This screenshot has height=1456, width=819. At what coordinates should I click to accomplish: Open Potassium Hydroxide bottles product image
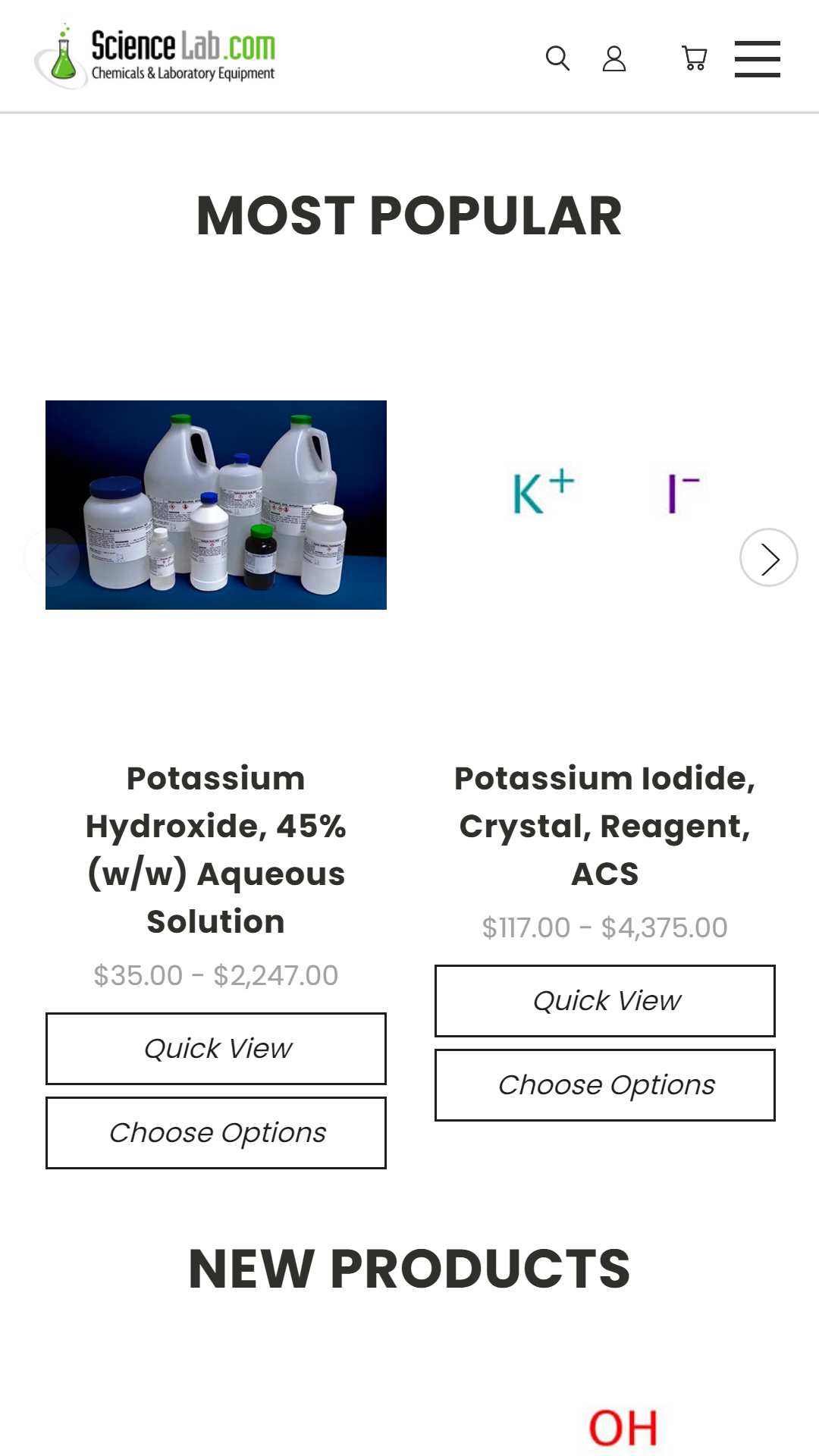click(x=216, y=505)
